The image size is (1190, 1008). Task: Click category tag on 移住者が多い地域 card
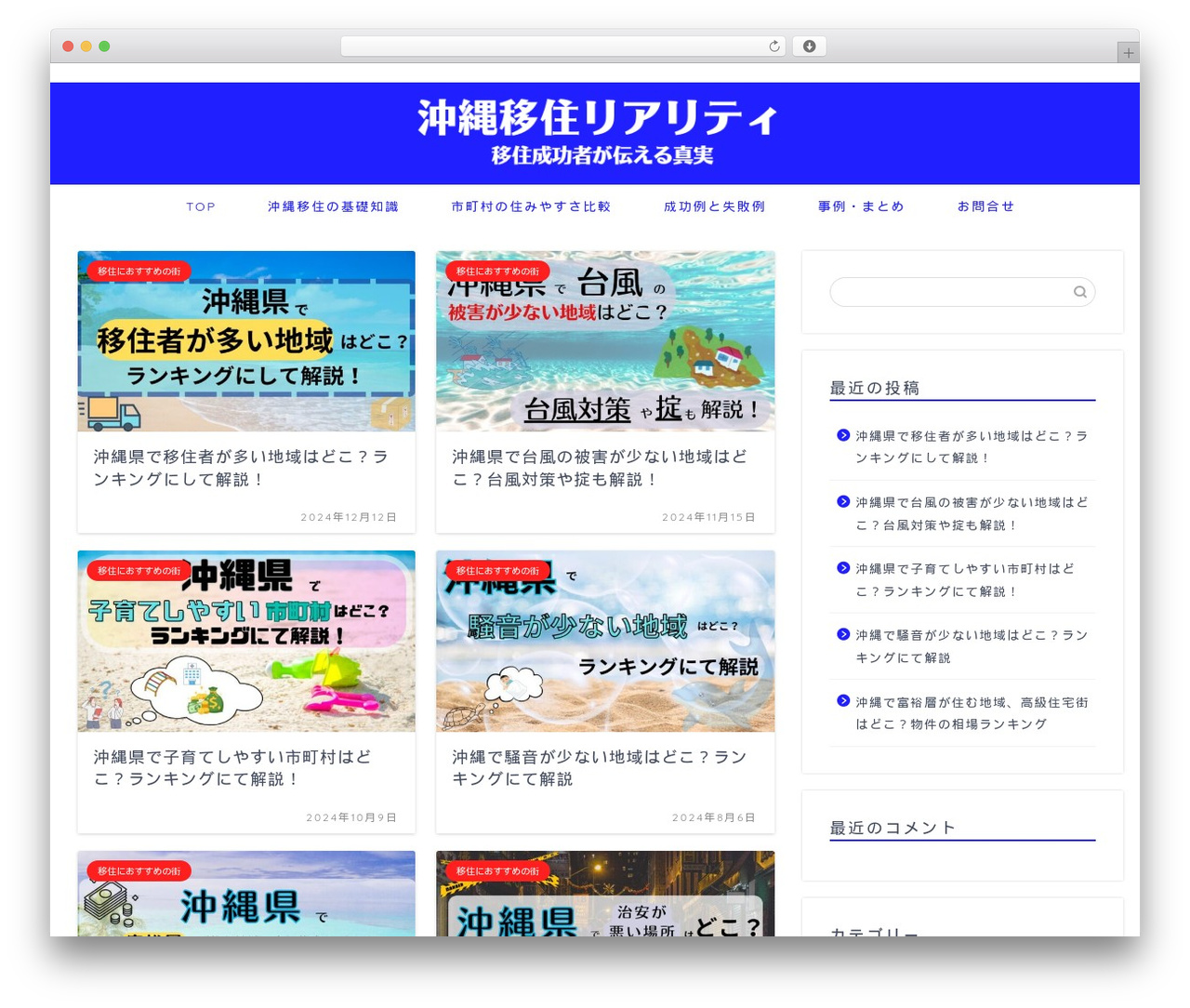(x=139, y=272)
